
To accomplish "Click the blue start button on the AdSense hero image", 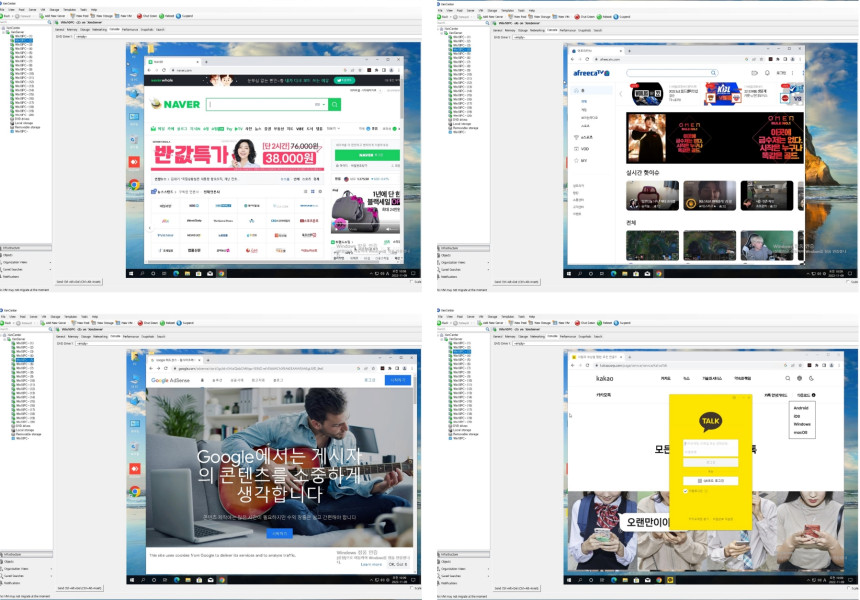I will [x=279, y=533].
